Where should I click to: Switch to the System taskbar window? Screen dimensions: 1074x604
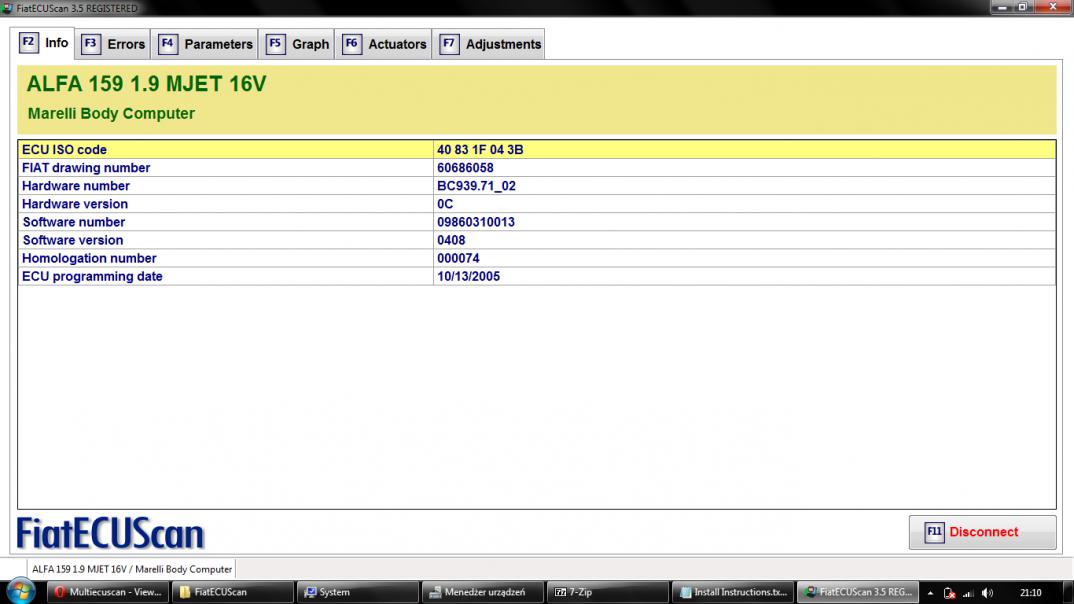click(x=357, y=592)
